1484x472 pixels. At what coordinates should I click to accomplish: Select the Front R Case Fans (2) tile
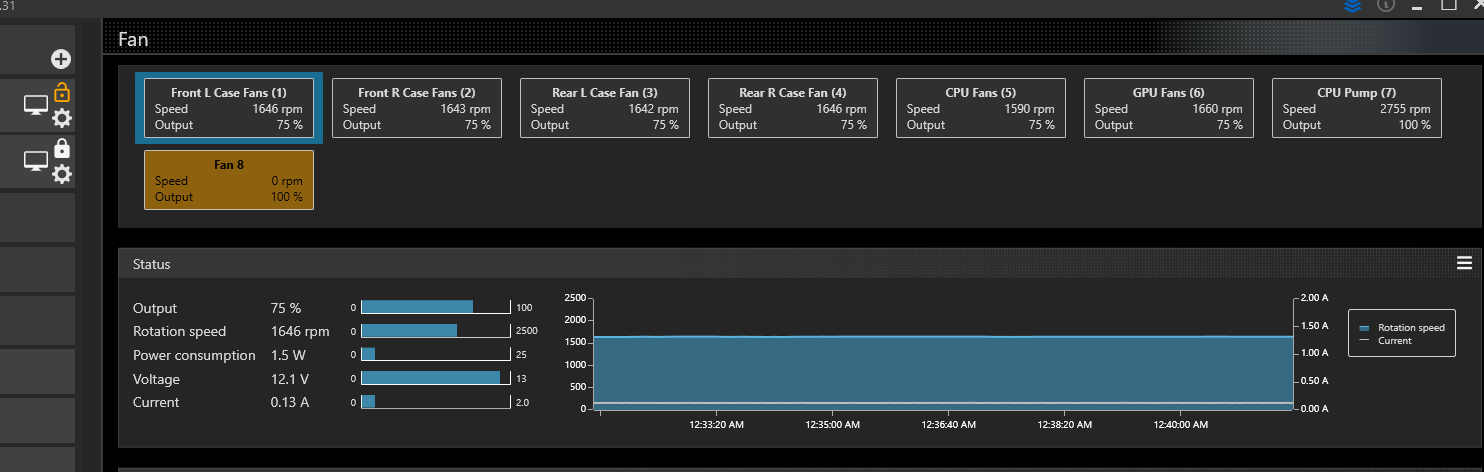click(416, 108)
